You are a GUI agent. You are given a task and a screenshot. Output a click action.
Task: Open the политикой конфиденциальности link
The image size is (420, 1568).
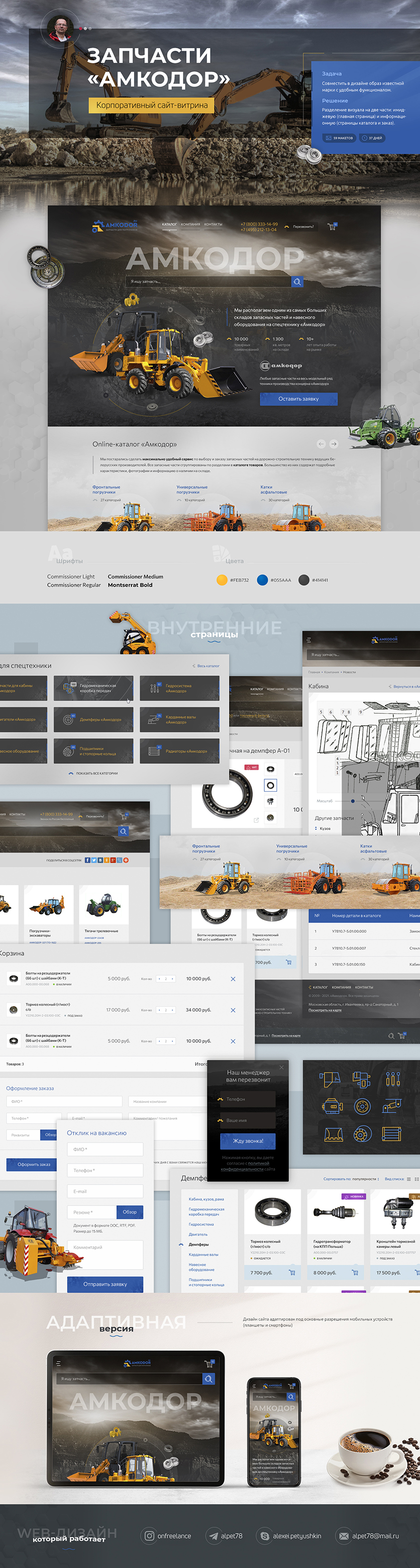click(x=245, y=1166)
